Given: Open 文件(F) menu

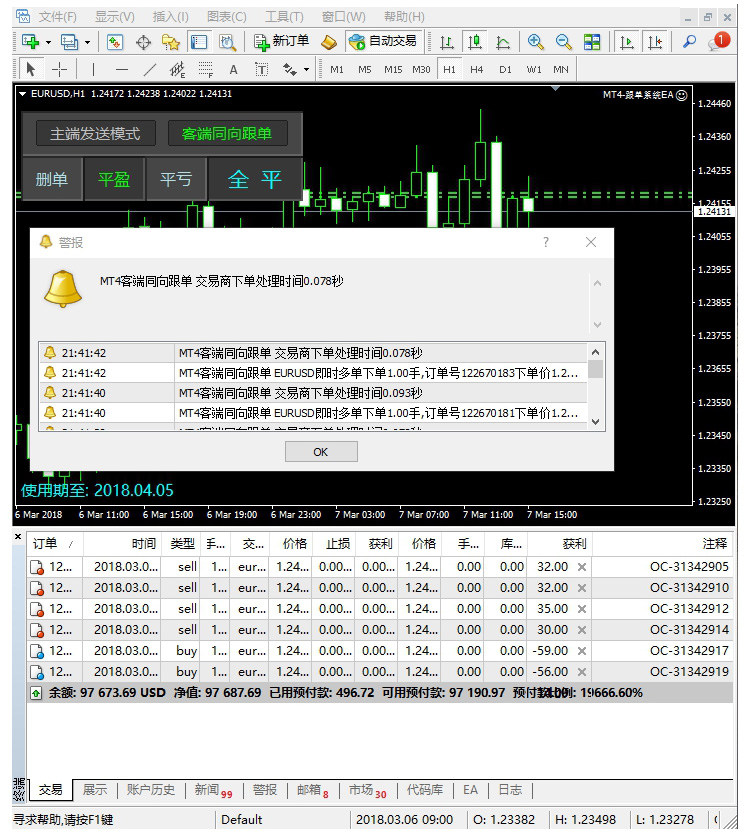Looking at the screenshot, I should [58, 17].
